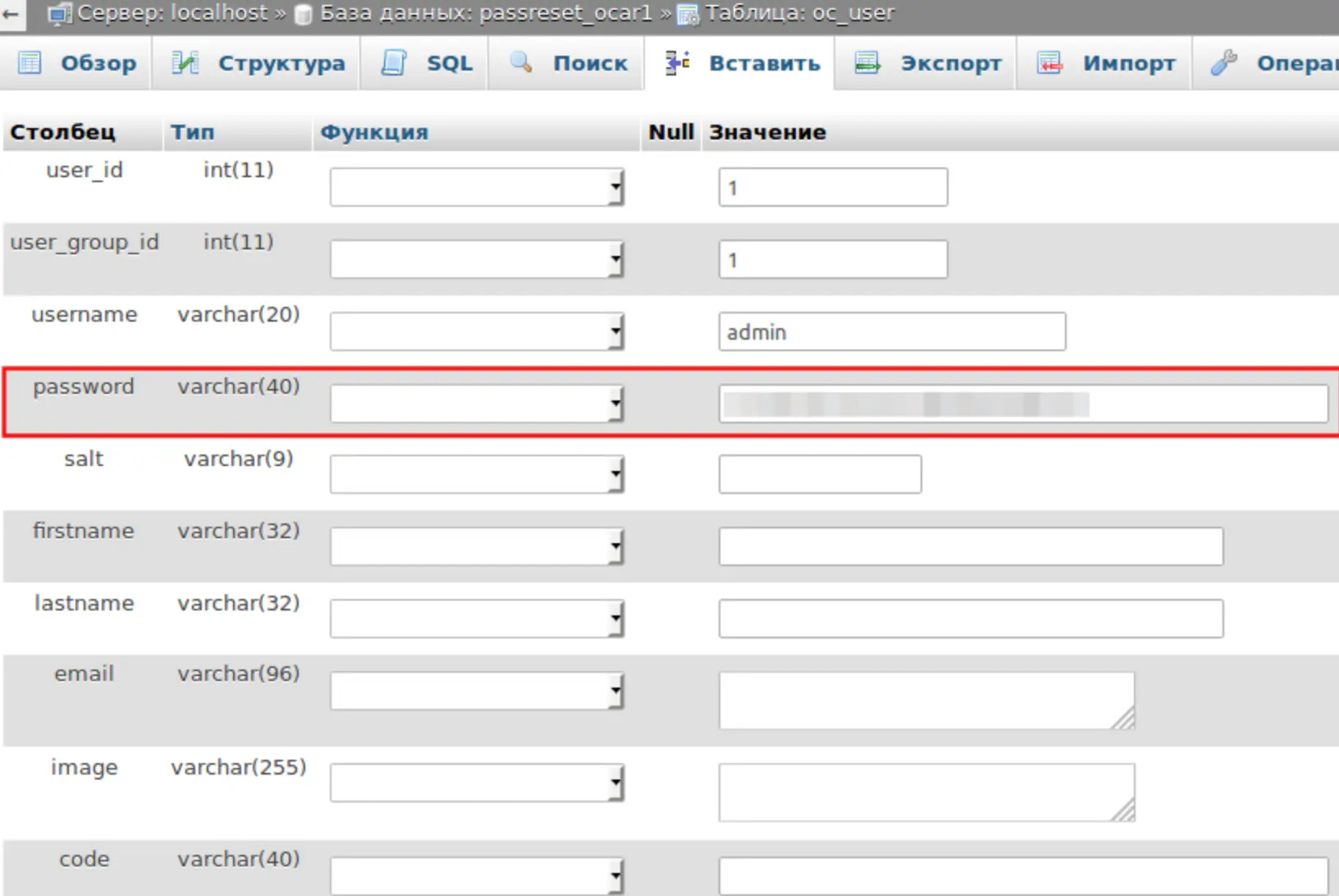1339x896 pixels.
Task: Click the password value field
Action: (1023, 404)
